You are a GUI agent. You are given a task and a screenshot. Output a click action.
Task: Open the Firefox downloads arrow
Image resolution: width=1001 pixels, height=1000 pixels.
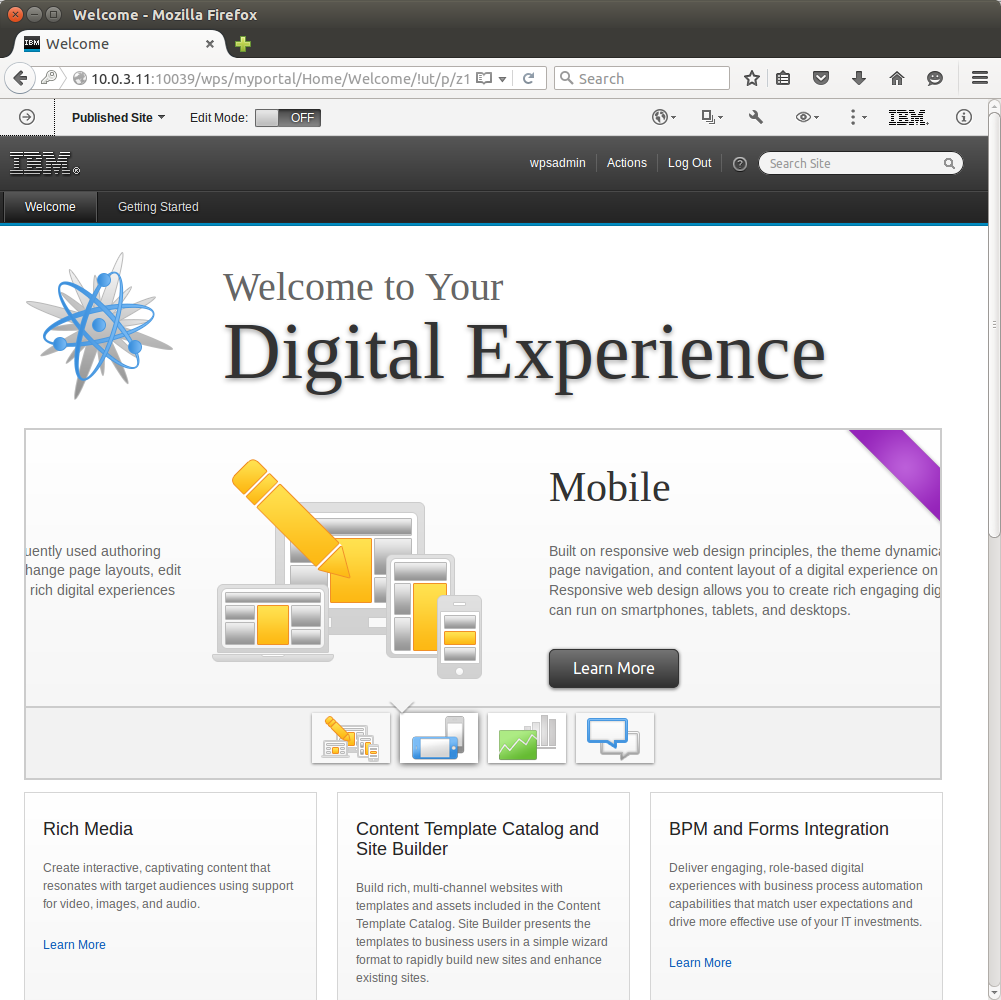859,79
